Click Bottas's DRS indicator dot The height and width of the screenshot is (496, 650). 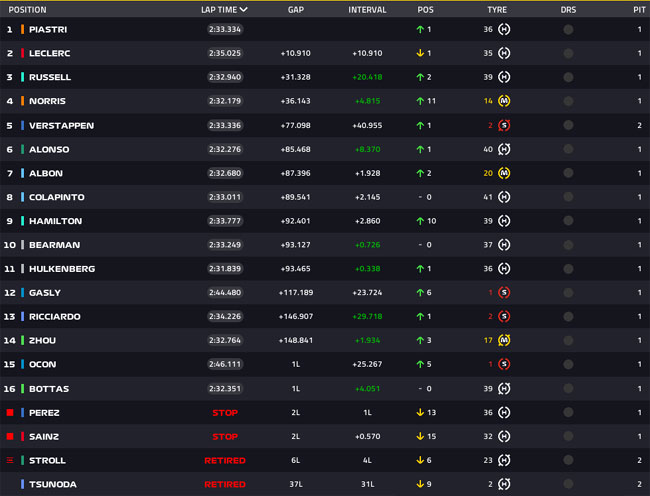coord(568,389)
